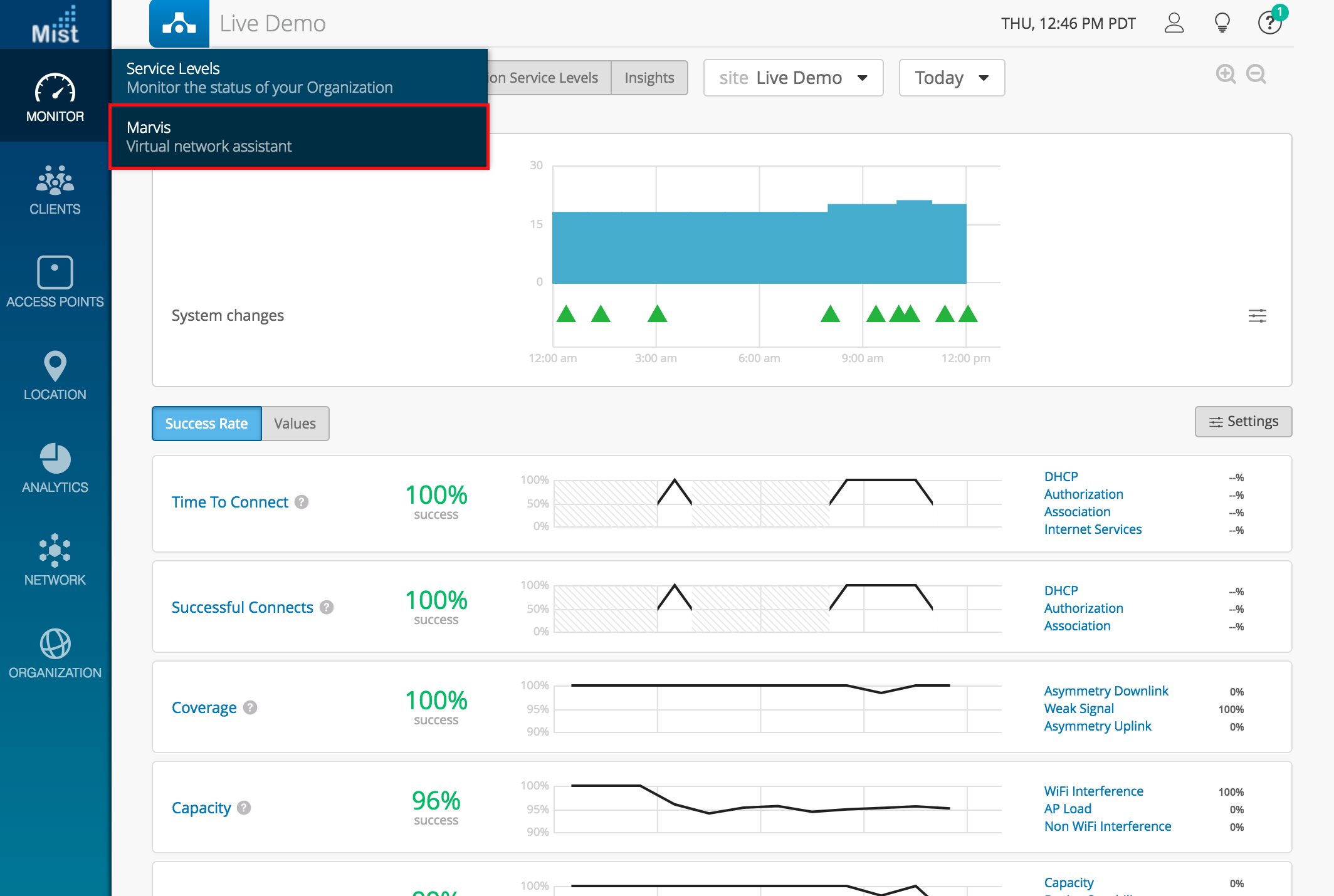Zoom out on the timeline chart

click(1256, 75)
